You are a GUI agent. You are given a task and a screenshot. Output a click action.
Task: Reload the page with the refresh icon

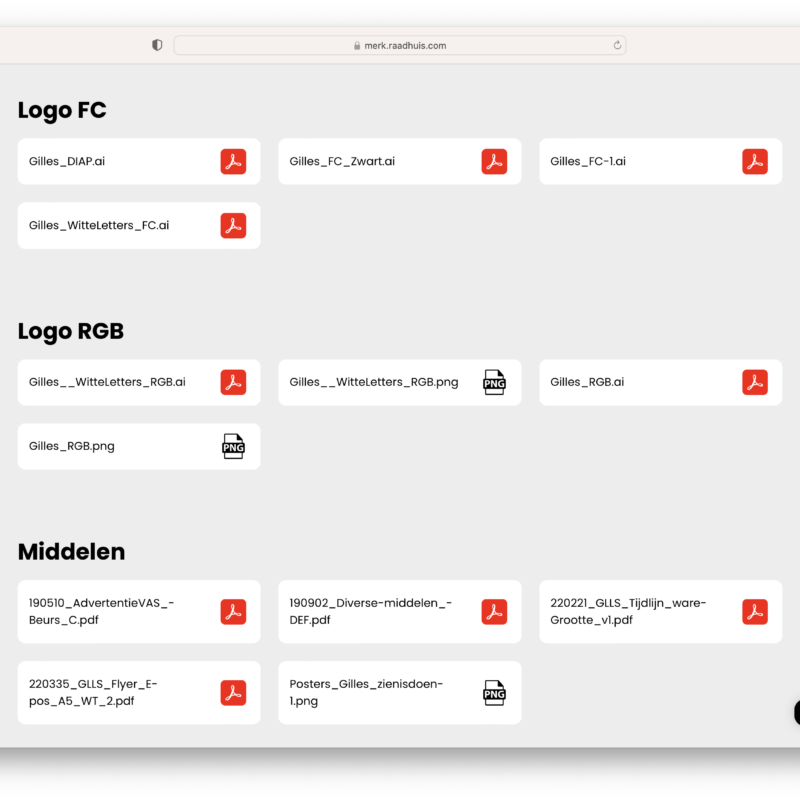coord(617,45)
